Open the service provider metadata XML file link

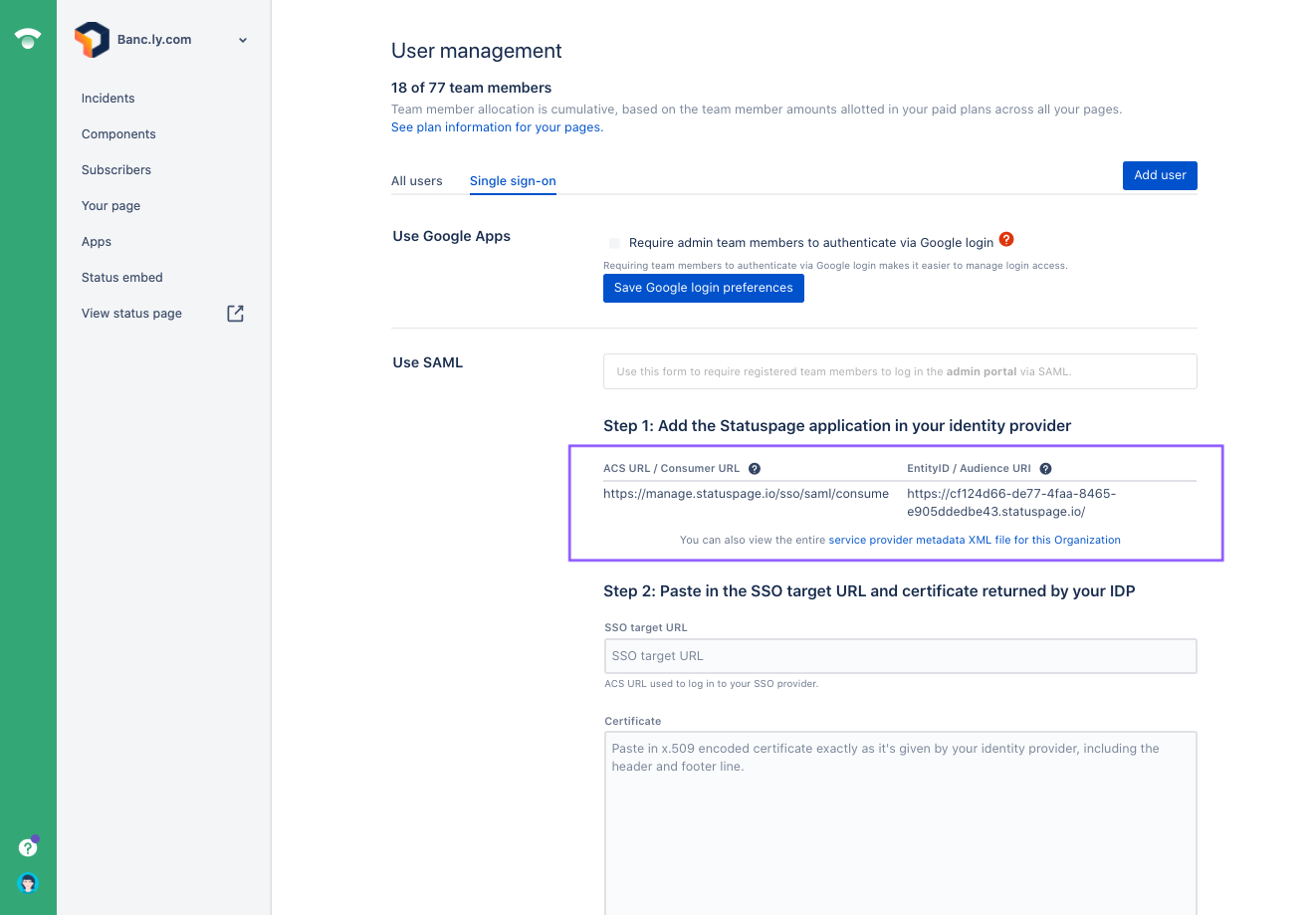tap(975, 539)
